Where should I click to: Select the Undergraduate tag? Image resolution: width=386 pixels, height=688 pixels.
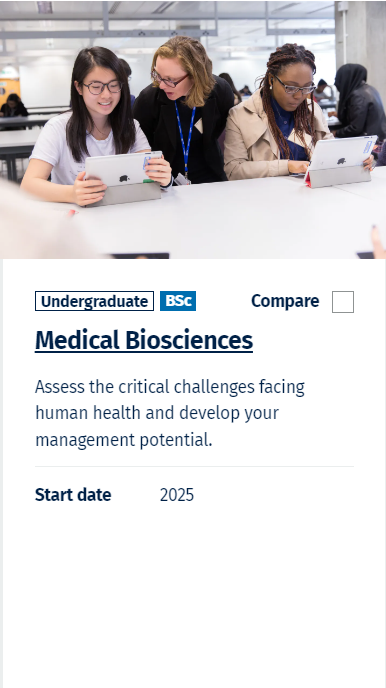[x=94, y=301]
